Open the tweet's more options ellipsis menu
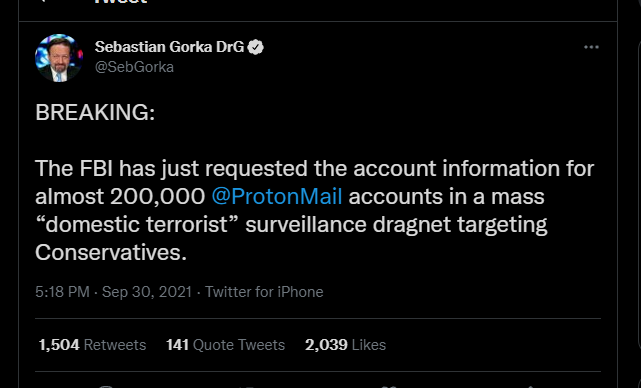Screen dimensions: 641x388 [591, 47]
